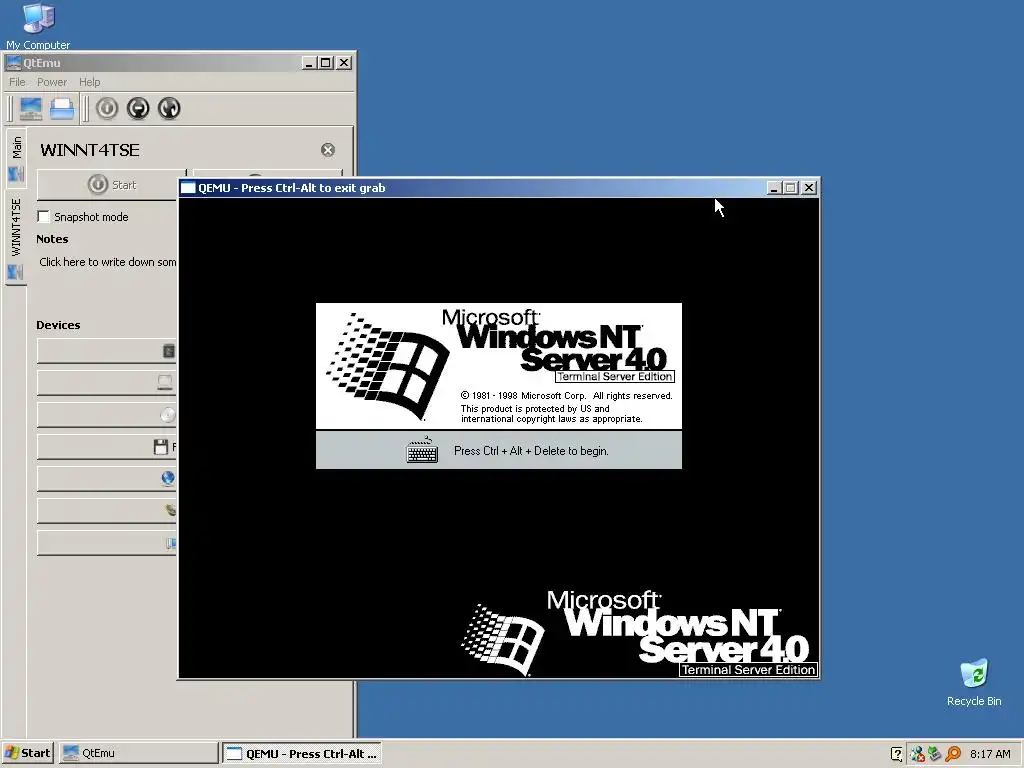Expand the sound device section

[x=106, y=511]
